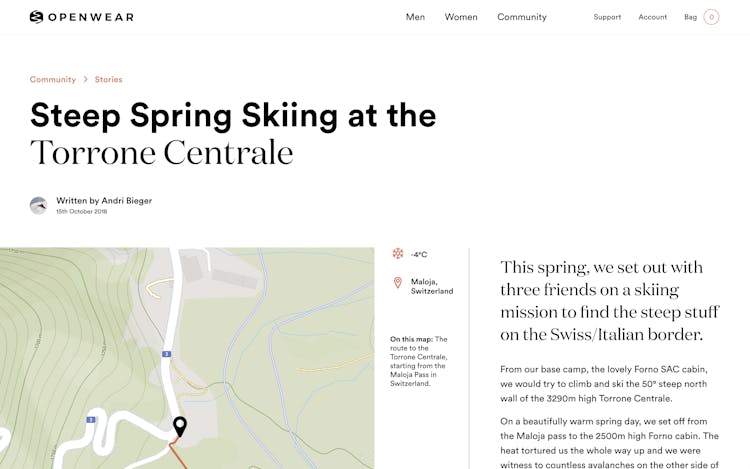
Task: Go to Stories breadcrumb link
Action: pos(109,79)
